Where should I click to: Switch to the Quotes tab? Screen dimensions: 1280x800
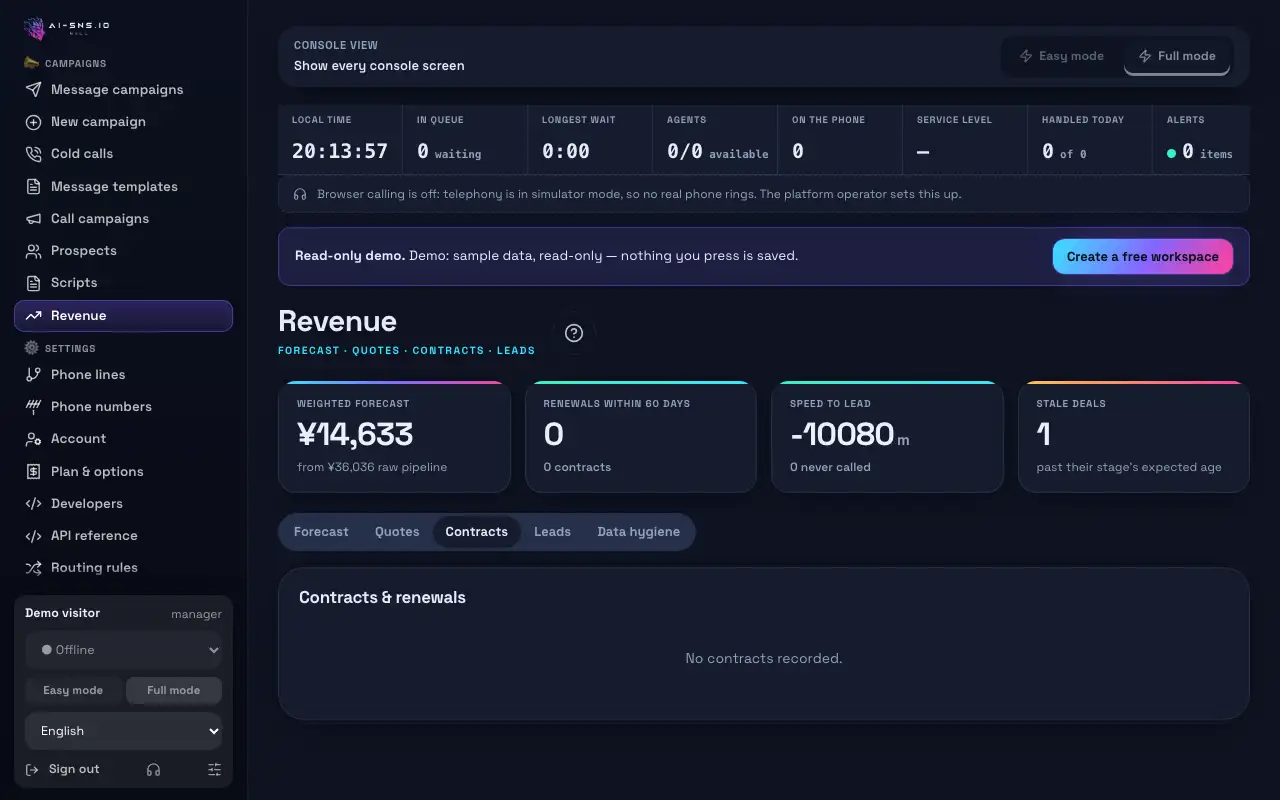[x=397, y=532]
